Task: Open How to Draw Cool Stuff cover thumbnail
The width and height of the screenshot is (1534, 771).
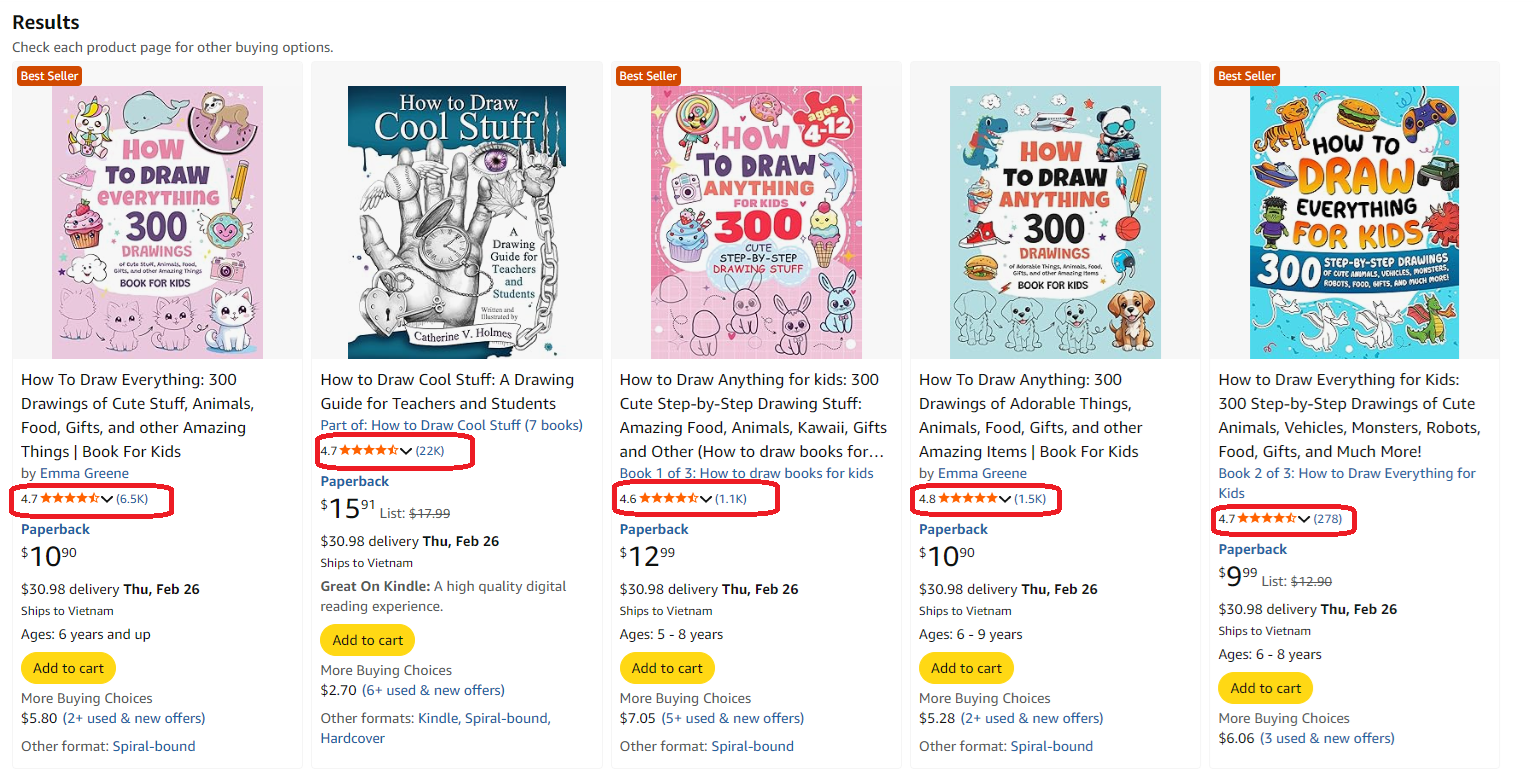Action: [x=456, y=222]
